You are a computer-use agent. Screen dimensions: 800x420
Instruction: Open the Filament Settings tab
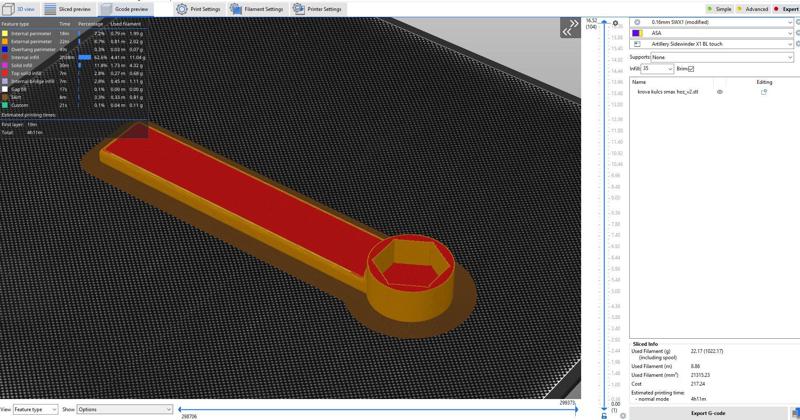pyautogui.click(x=257, y=9)
